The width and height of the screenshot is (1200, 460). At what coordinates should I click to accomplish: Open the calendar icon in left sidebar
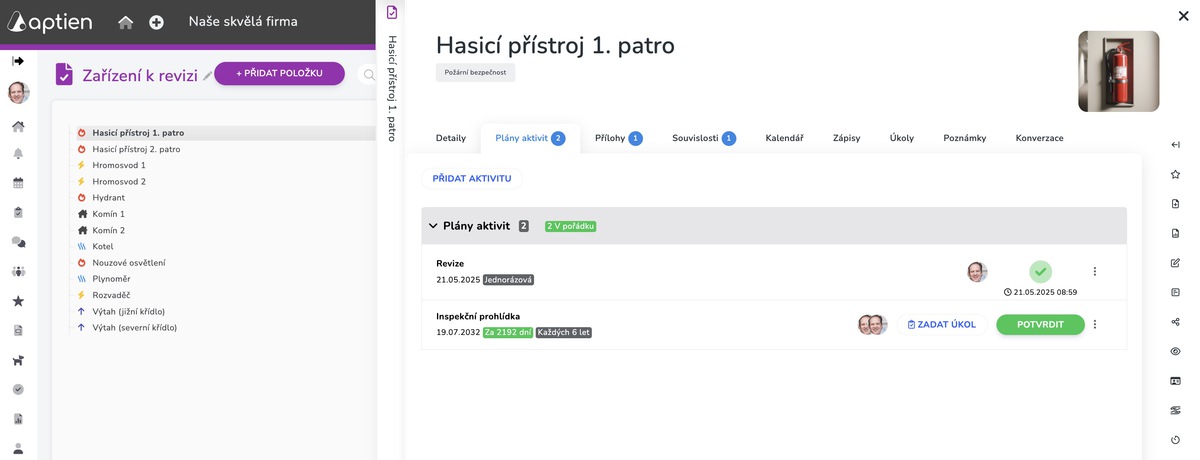tap(18, 183)
